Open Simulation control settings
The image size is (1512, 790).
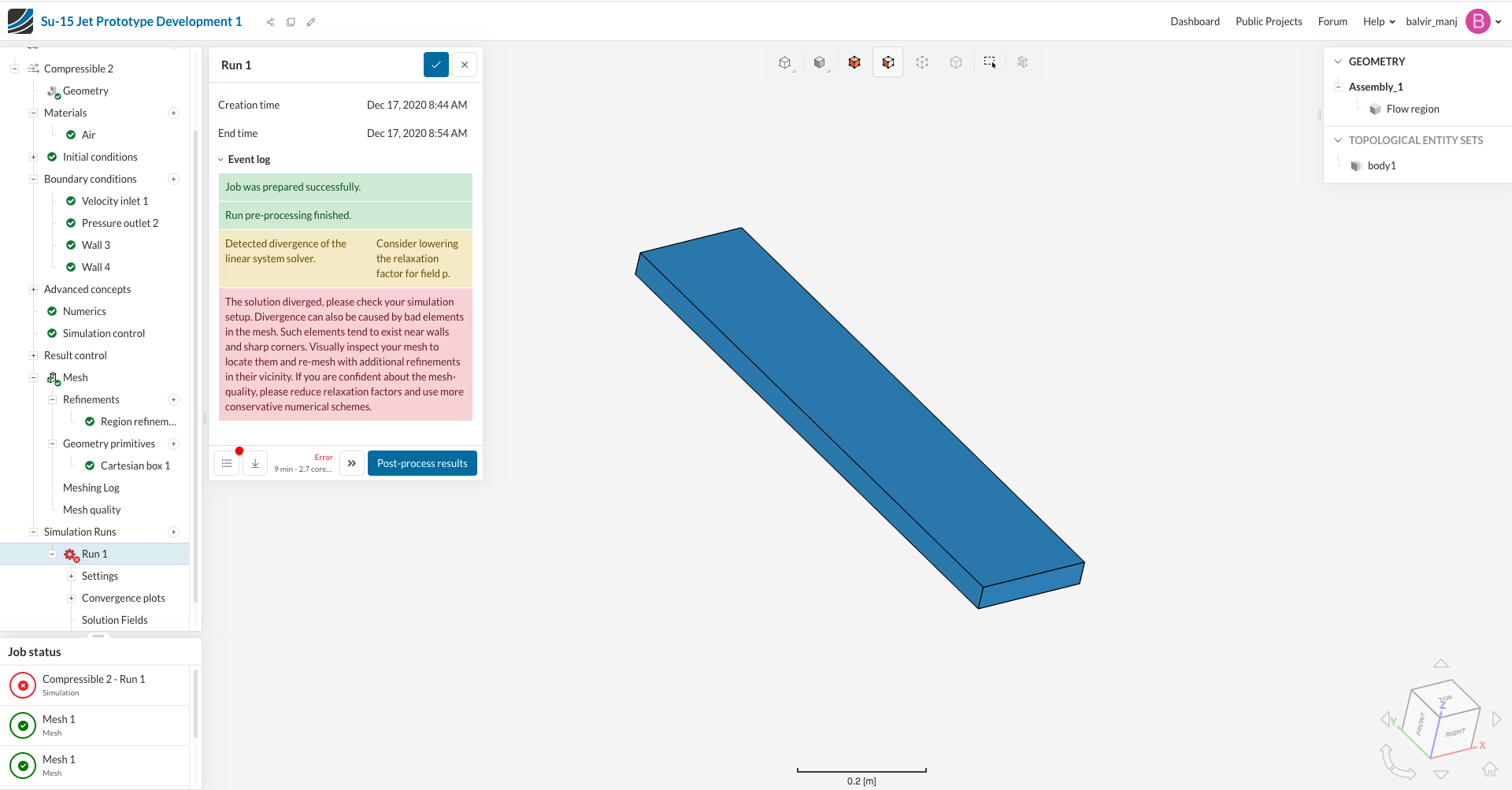point(104,333)
